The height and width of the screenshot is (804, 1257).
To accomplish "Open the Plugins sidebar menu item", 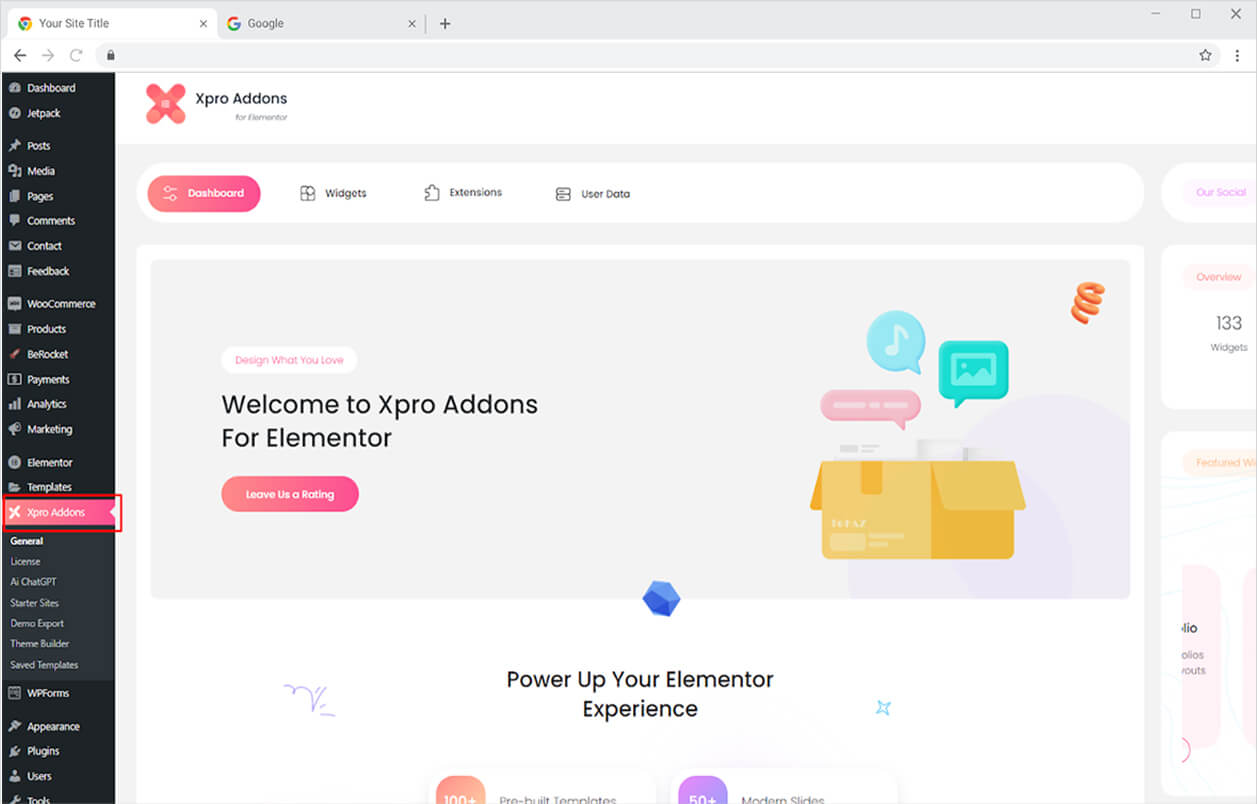I will click(x=43, y=751).
